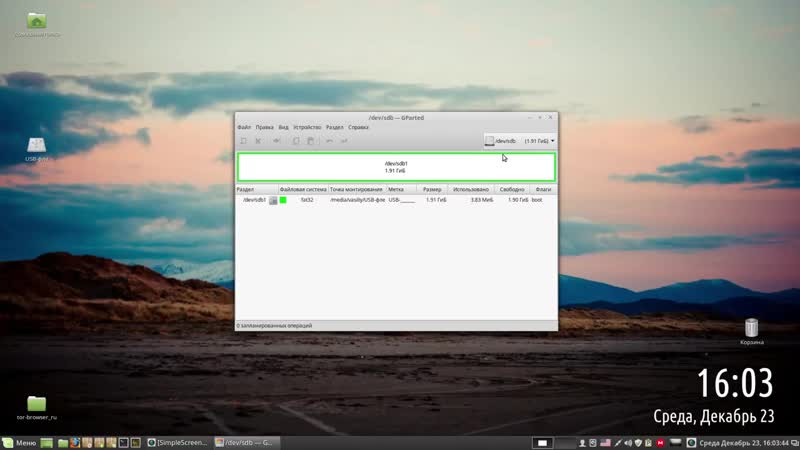The image size is (800, 450).
Task: Click the update shield icon in tray
Action: [638, 443]
